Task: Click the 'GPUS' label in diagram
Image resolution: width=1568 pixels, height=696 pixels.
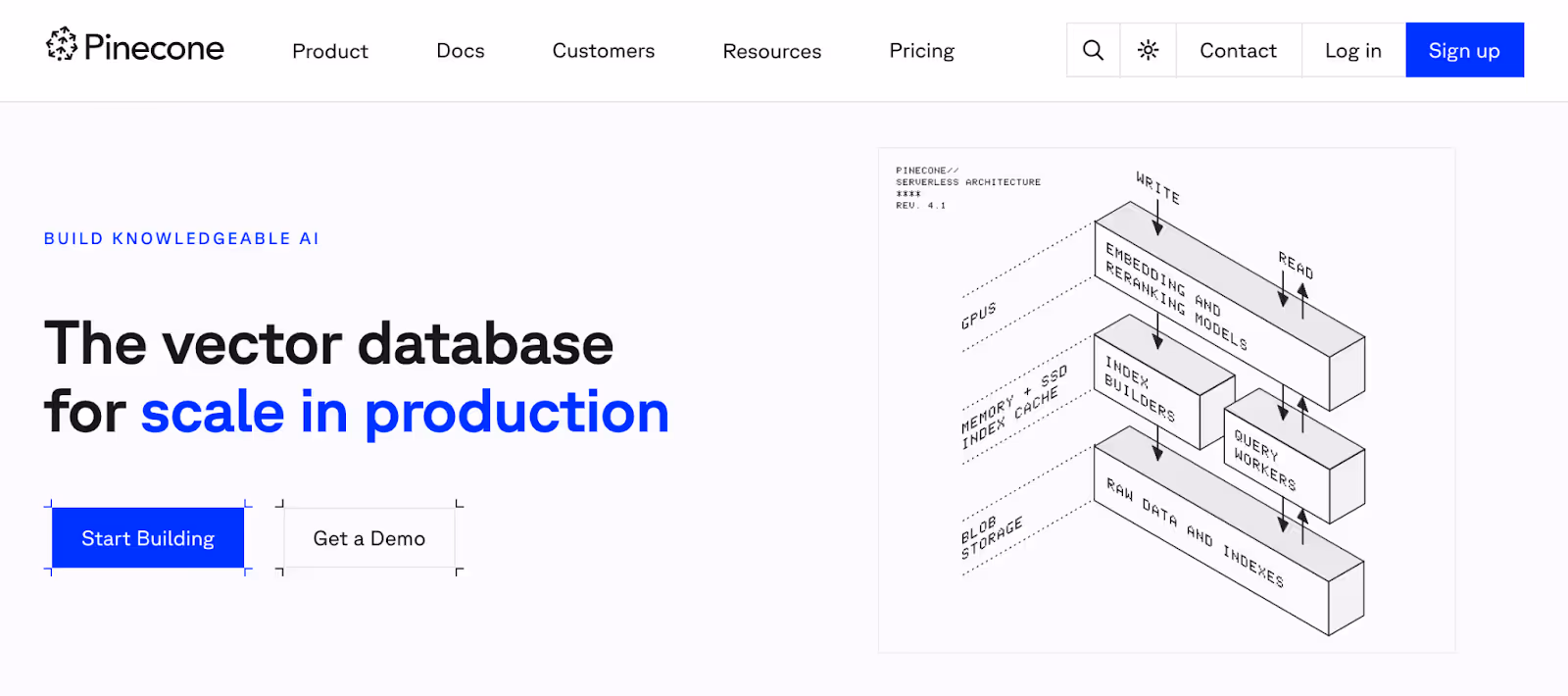Action: [979, 316]
